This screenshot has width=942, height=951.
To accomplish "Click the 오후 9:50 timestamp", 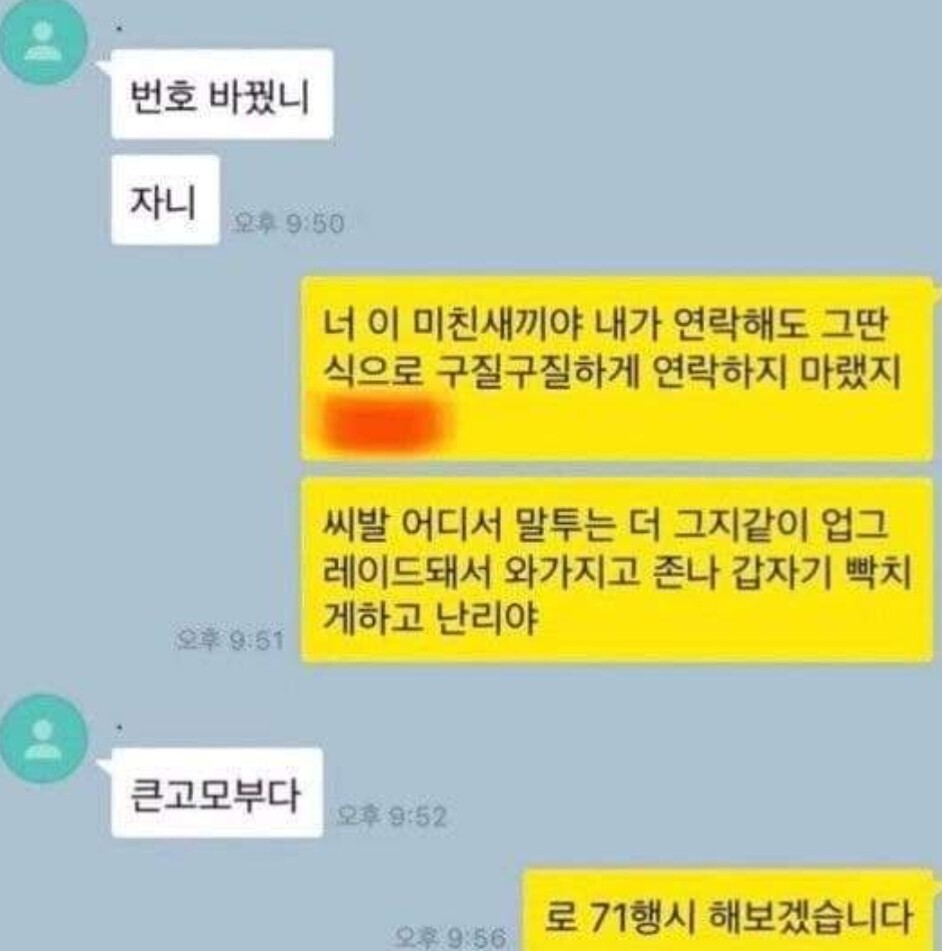I will [x=289, y=224].
